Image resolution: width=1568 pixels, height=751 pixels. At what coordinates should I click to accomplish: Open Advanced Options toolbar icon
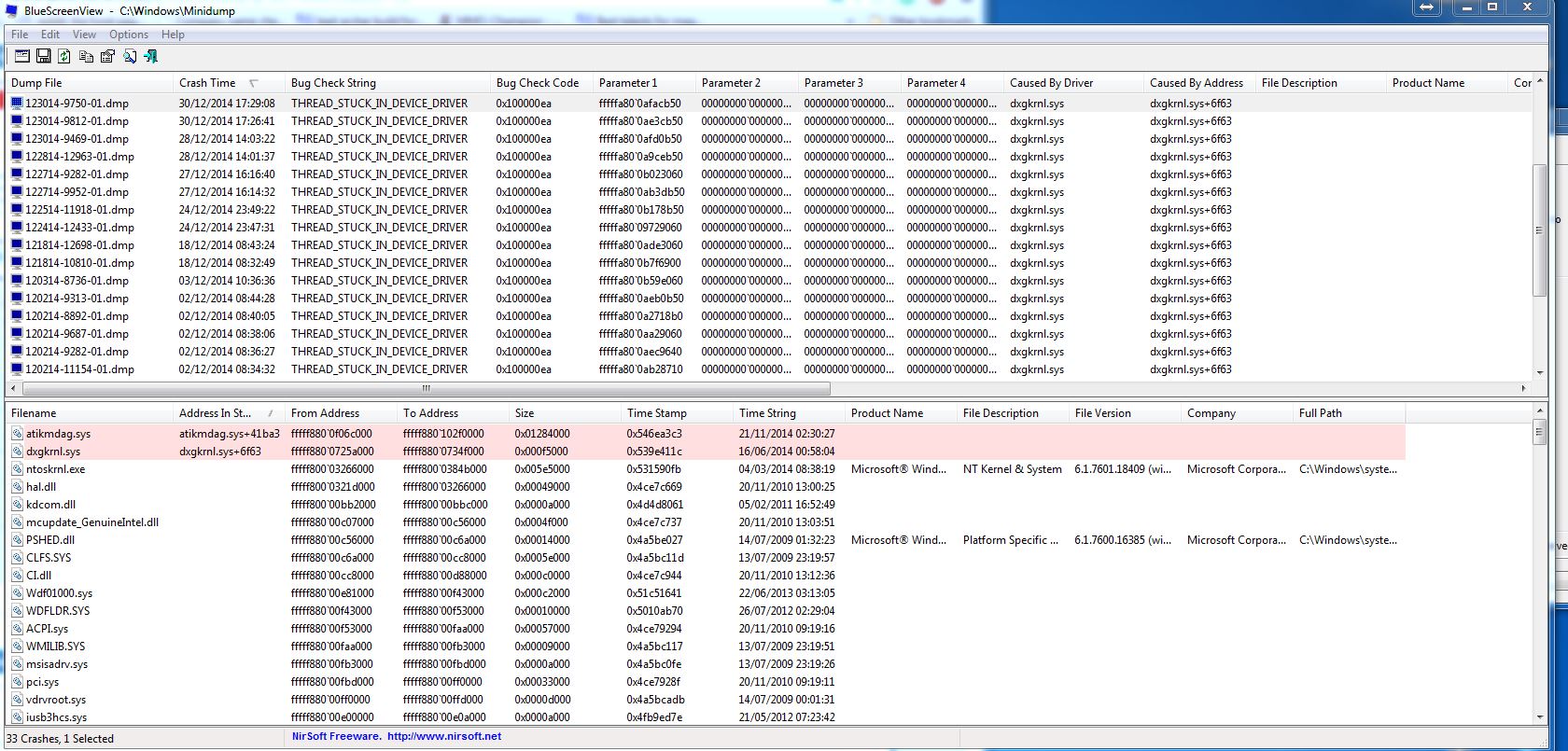(x=21, y=57)
